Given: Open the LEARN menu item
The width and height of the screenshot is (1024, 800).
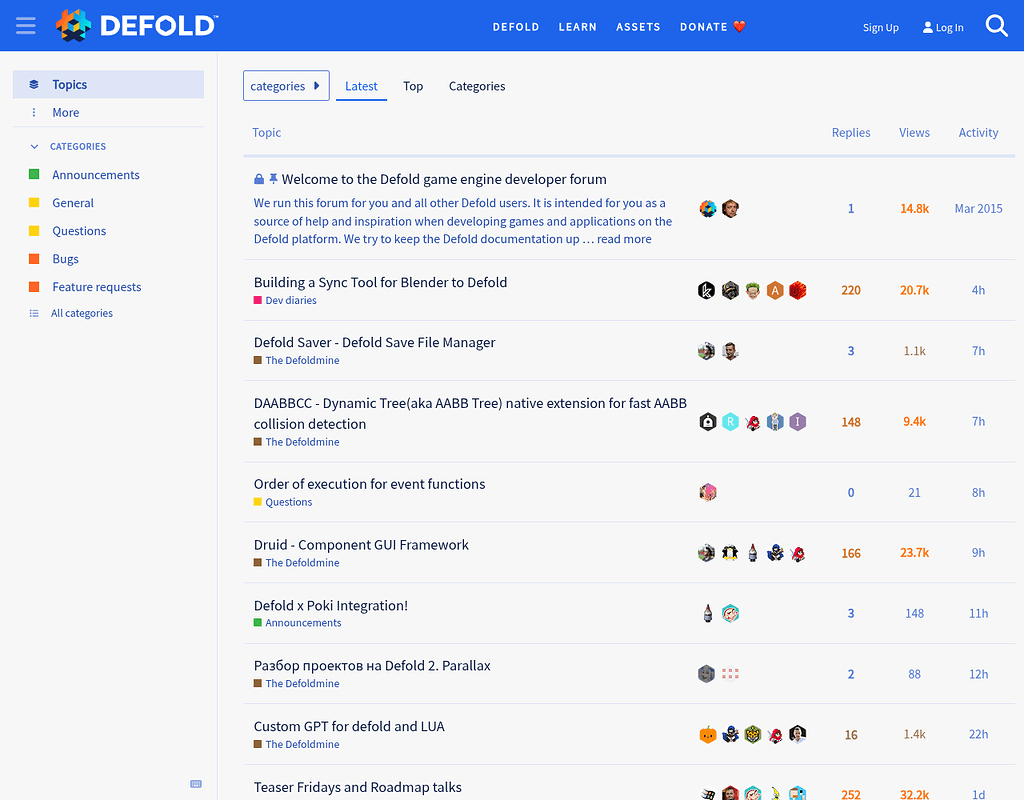Looking at the screenshot, I should [577, 27].
